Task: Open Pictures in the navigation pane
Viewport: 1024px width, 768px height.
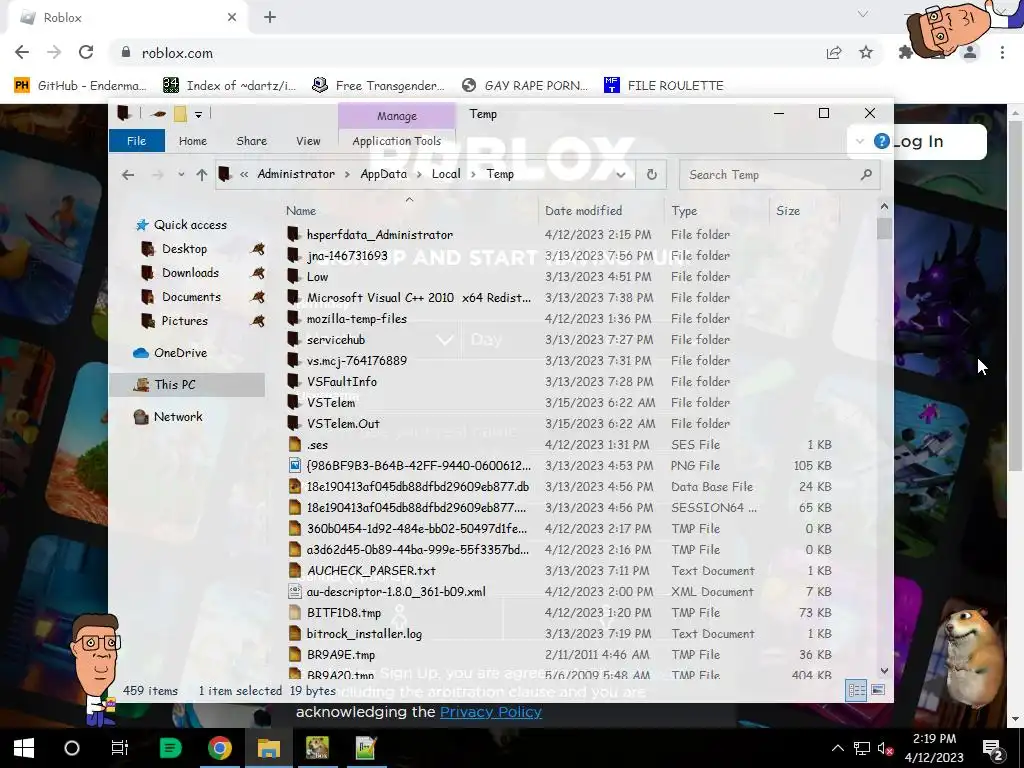Action: [x=184, y=321]
